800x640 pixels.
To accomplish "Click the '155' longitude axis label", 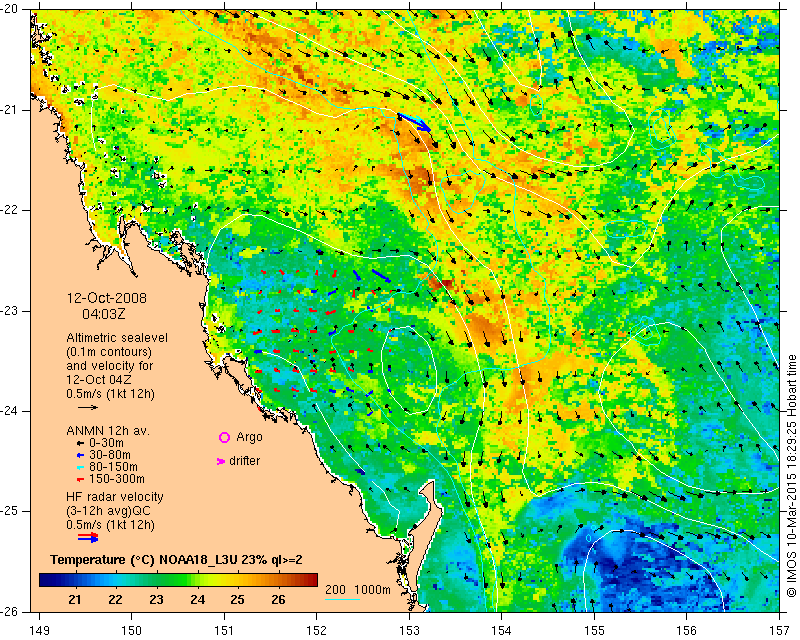I will [x=594, y=631].
